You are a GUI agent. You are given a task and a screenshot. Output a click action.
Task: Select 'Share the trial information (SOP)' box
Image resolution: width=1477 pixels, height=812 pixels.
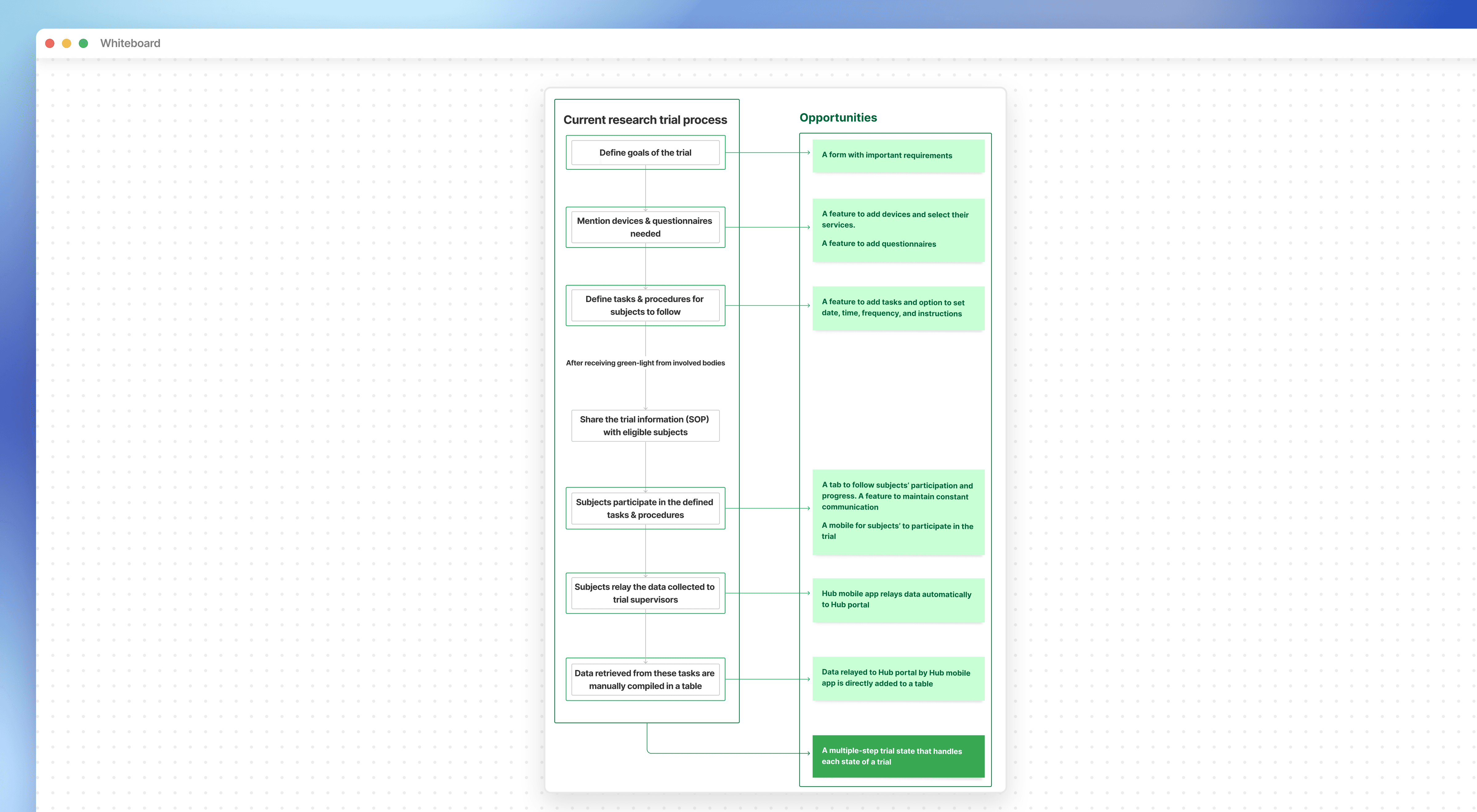(x=645, y=426)
